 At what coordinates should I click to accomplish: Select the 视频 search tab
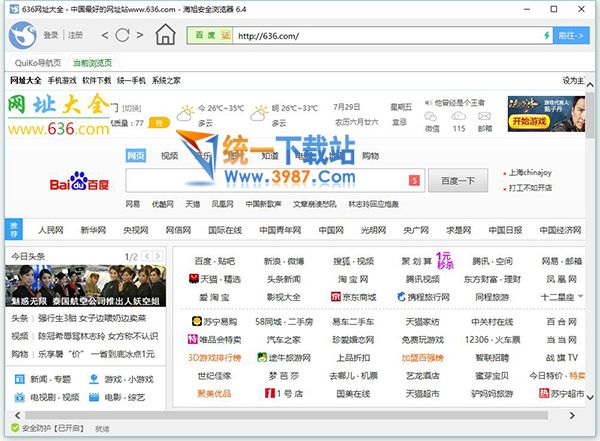point(170,155)
